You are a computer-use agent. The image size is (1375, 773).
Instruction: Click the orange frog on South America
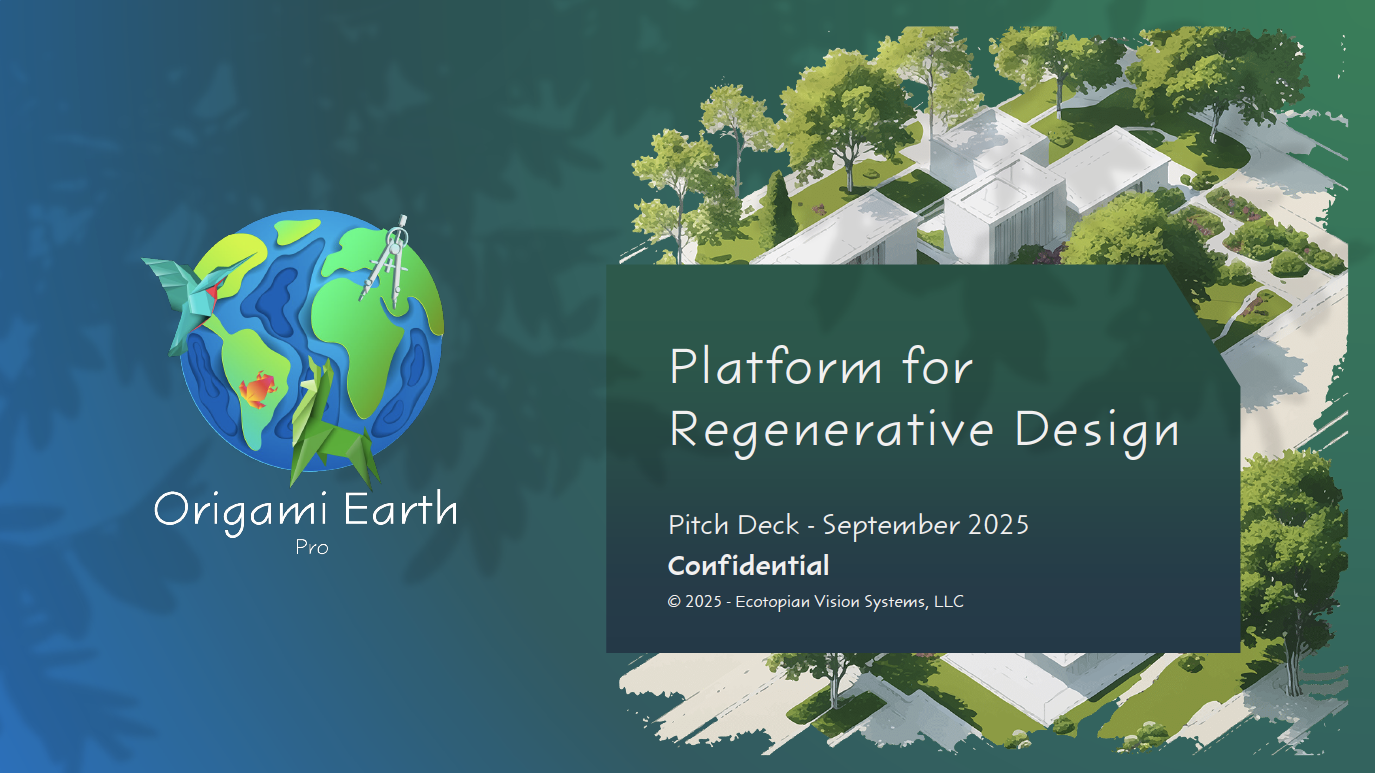click(x=256, y=389)
